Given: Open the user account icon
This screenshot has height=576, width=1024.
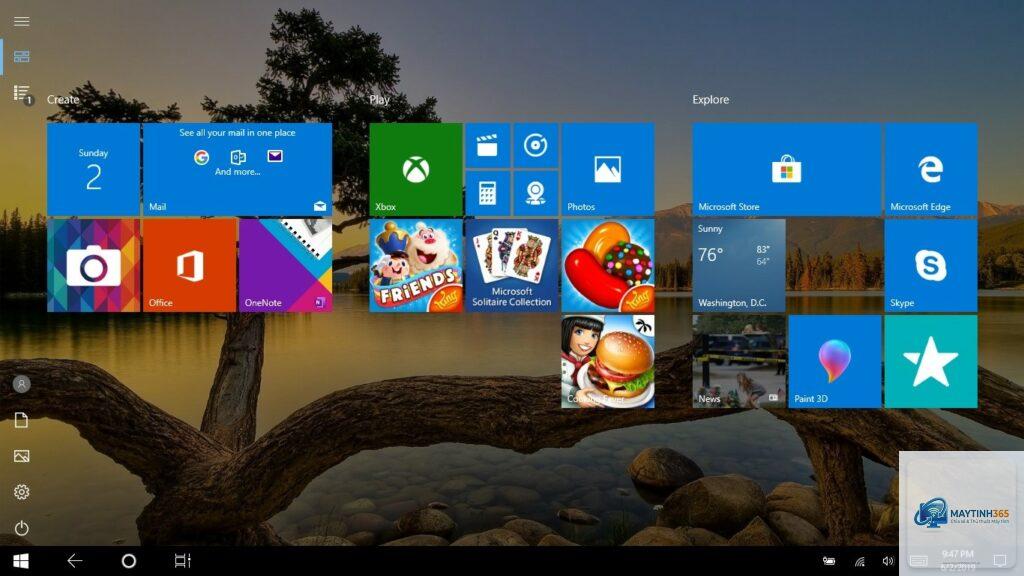Looking at the screenshot, I should (x=22, y=384).
